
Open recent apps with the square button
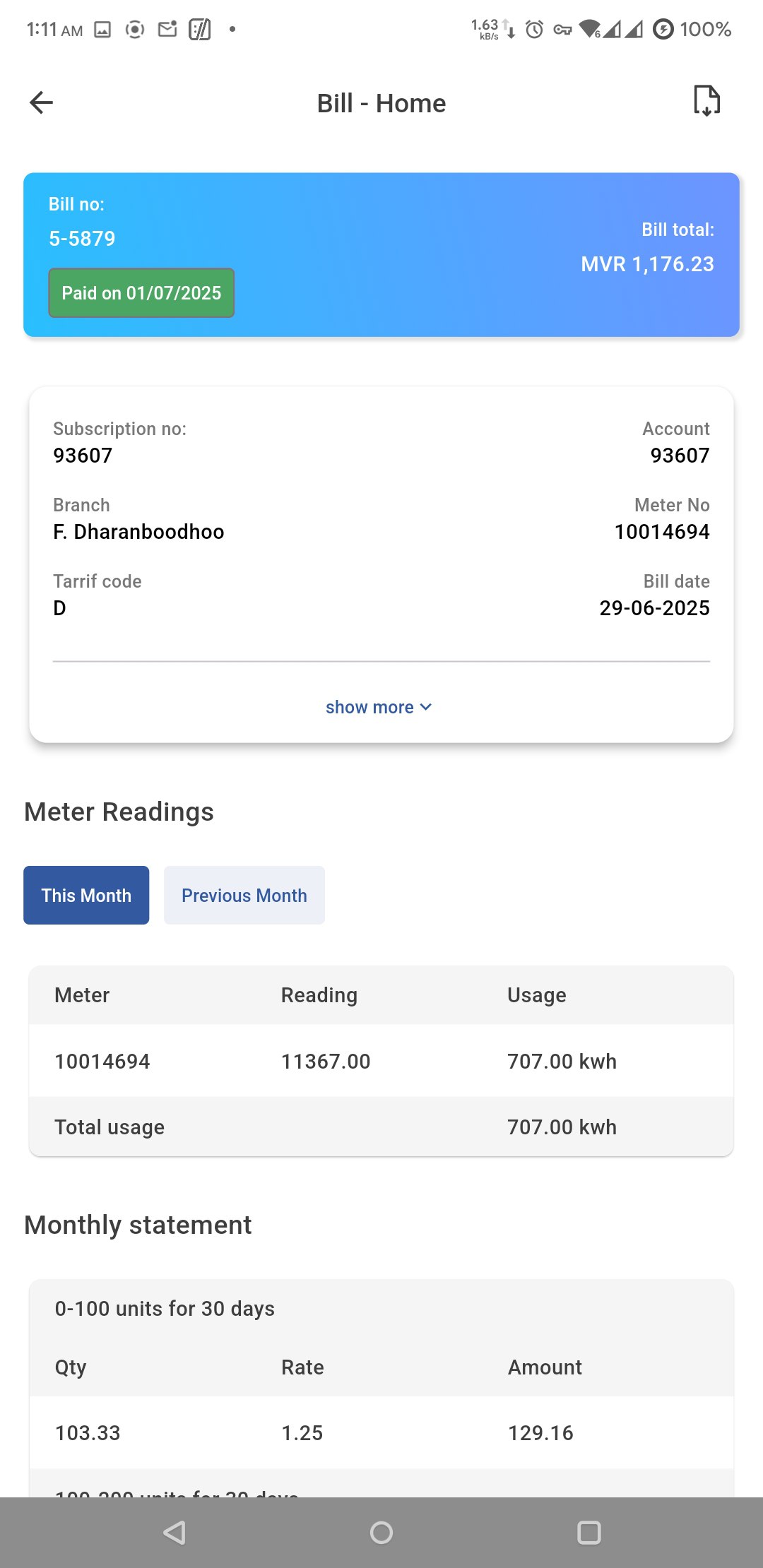[588, 1532]
